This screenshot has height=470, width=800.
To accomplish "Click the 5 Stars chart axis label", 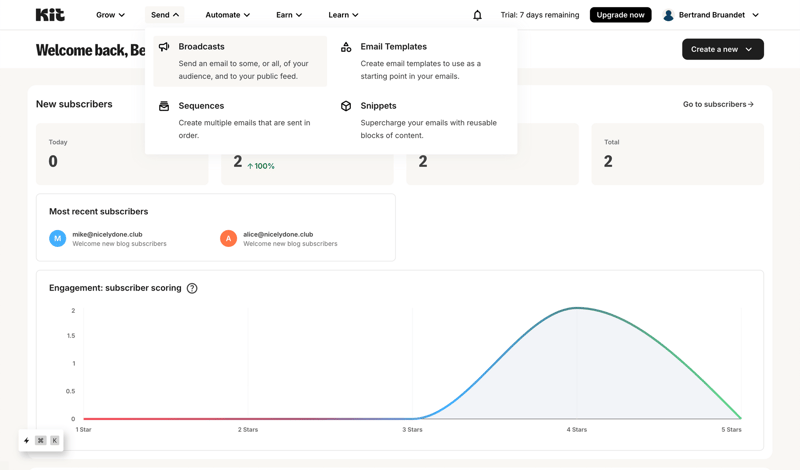I will tap(731, 430).
